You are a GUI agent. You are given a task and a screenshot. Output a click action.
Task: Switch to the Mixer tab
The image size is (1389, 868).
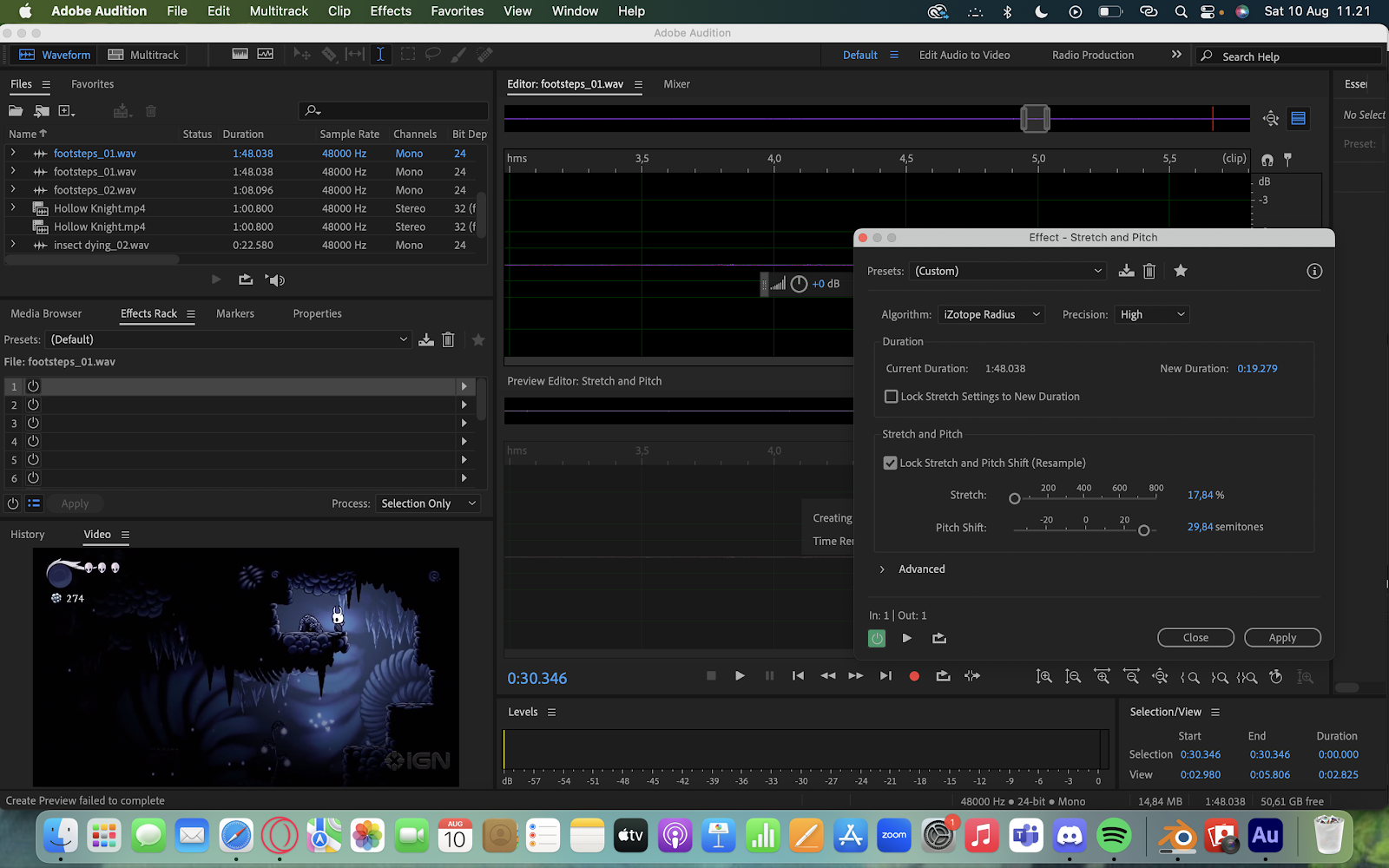tap(676, 84)
